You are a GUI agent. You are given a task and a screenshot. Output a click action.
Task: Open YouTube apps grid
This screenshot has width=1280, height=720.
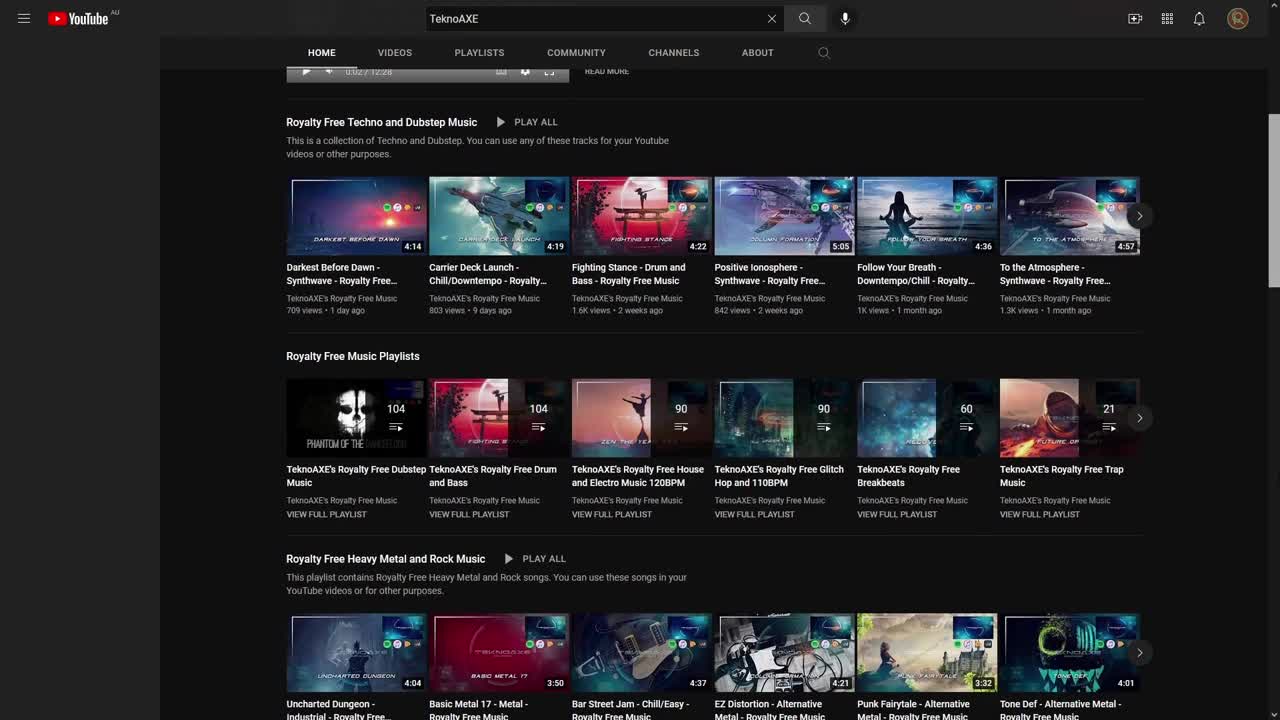tap(1167, 18)
